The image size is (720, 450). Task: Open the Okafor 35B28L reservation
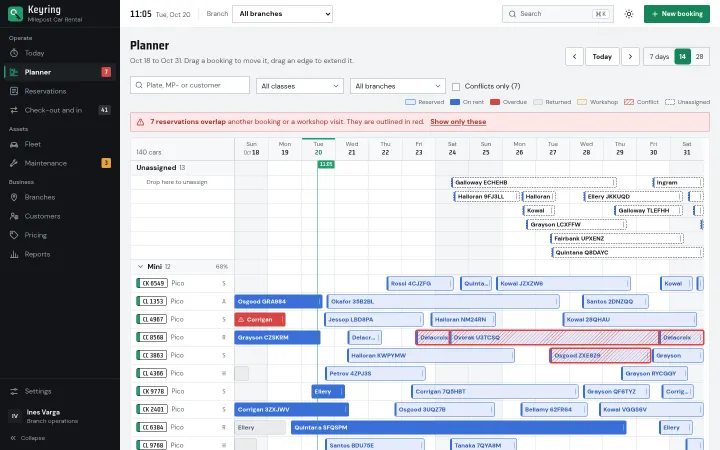[x=443, y=301]
